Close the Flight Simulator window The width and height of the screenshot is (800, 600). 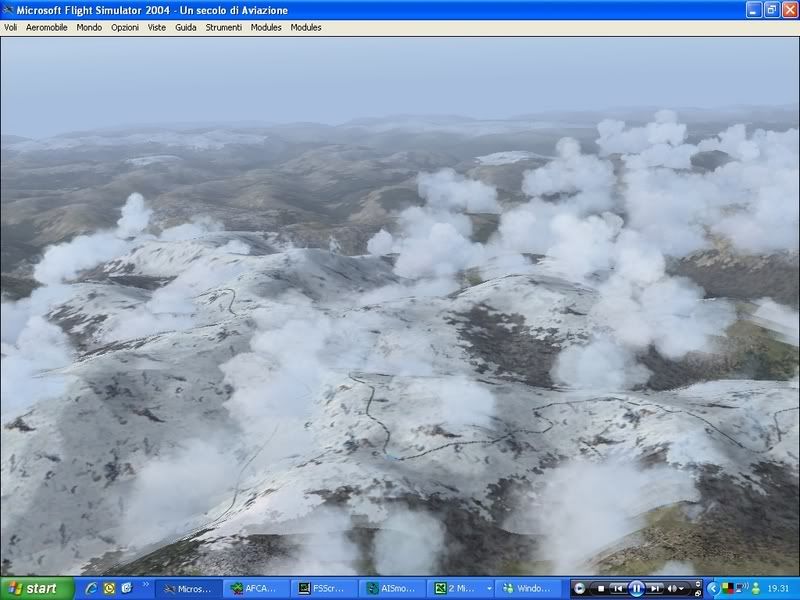(789, 10)
